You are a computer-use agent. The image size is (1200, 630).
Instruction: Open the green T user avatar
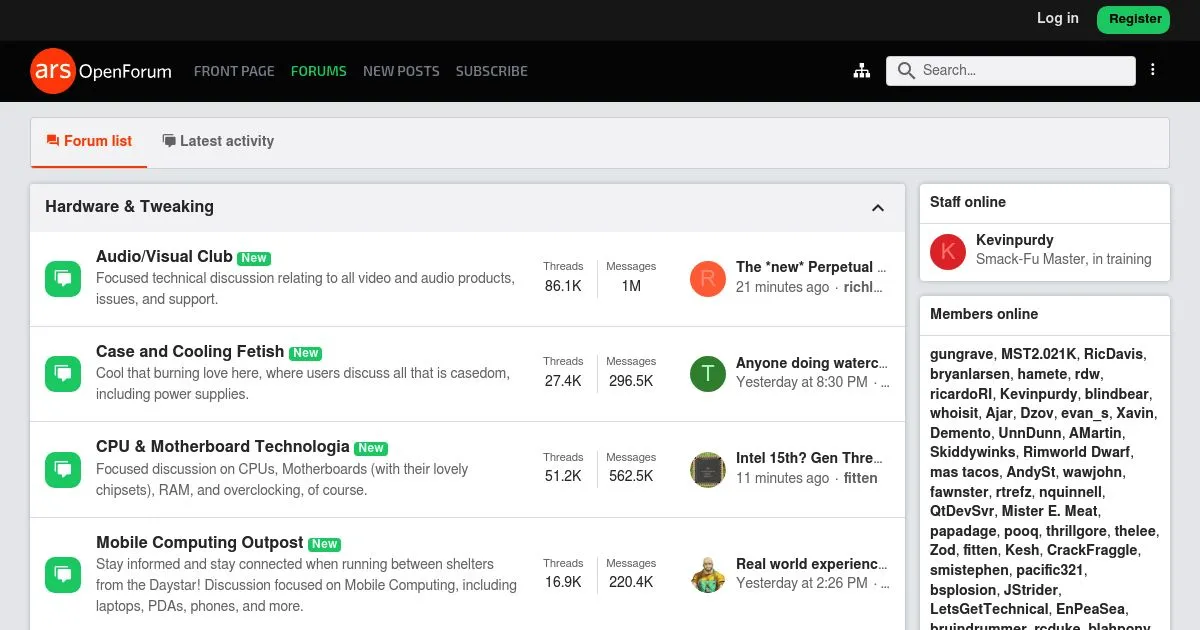click(708, 373)
